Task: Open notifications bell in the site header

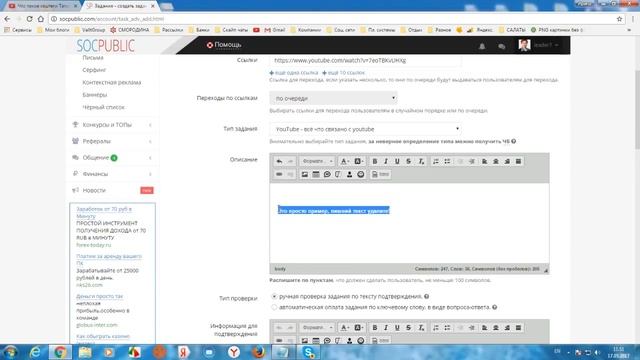Action: pyautogui.click(x=482, y=46)
